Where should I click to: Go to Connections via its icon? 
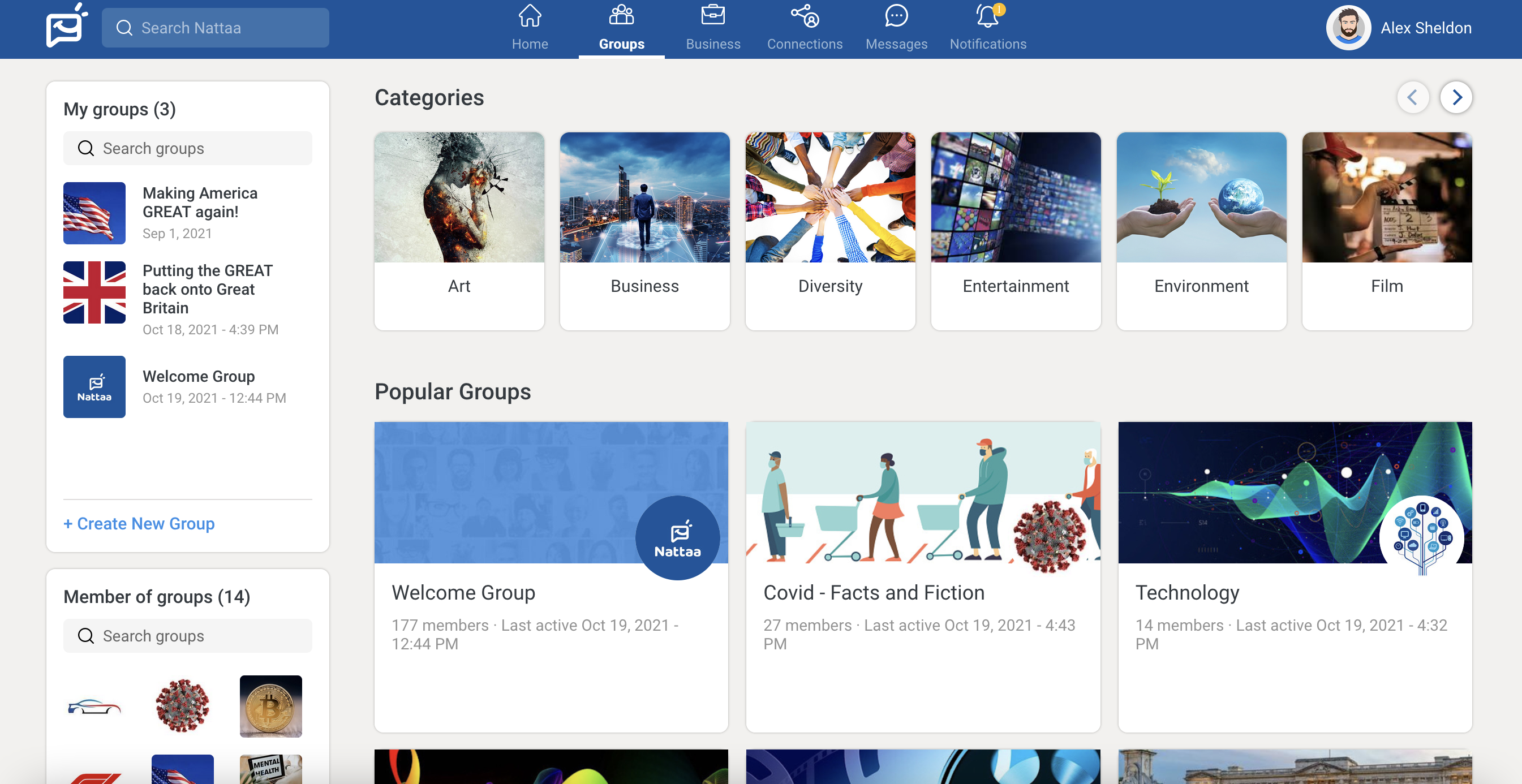805,16
